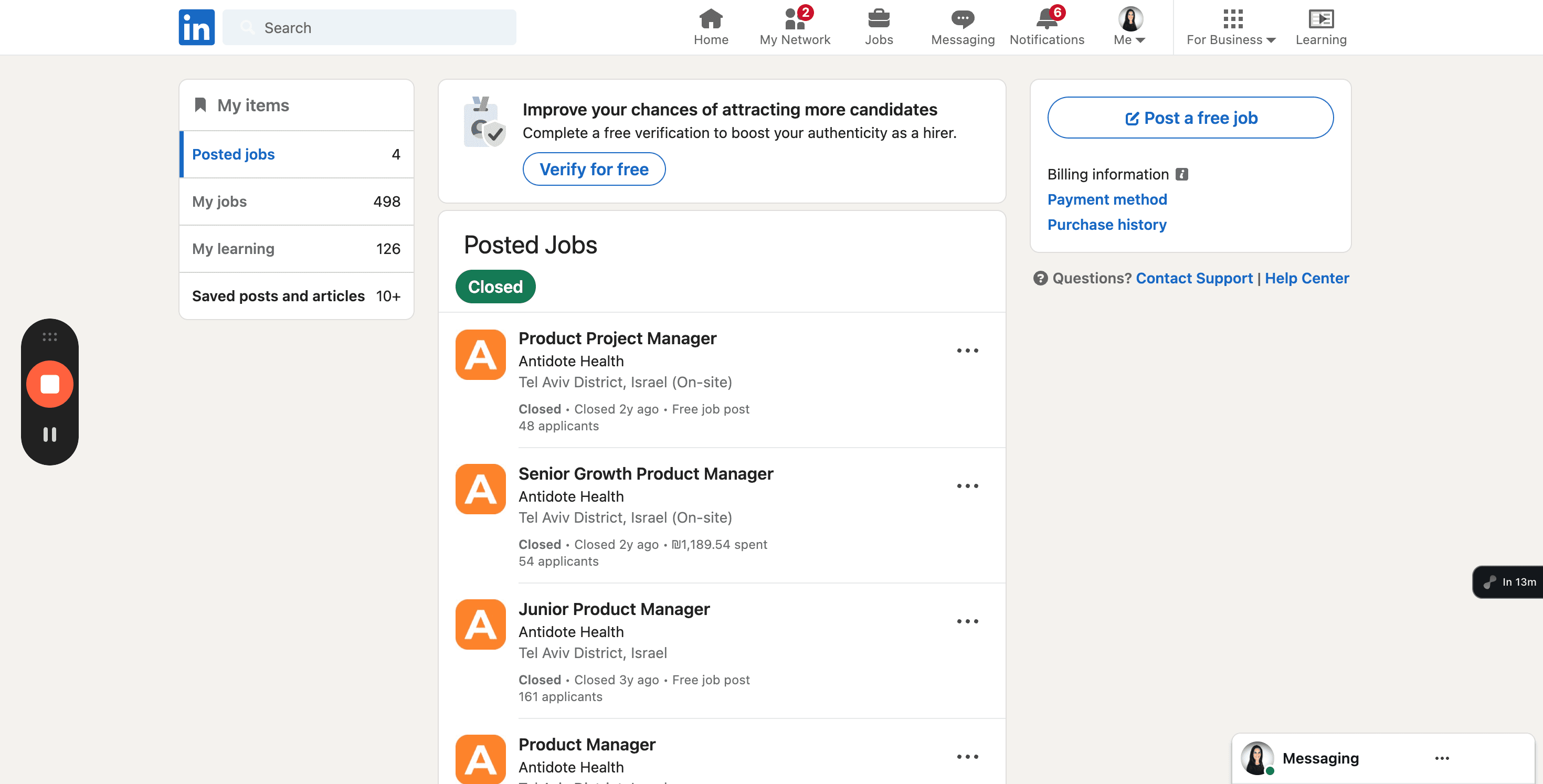The width and height of the screenshot is (1543, 784).
Task: Click the billing information info icon
Action: point(1181,174)
